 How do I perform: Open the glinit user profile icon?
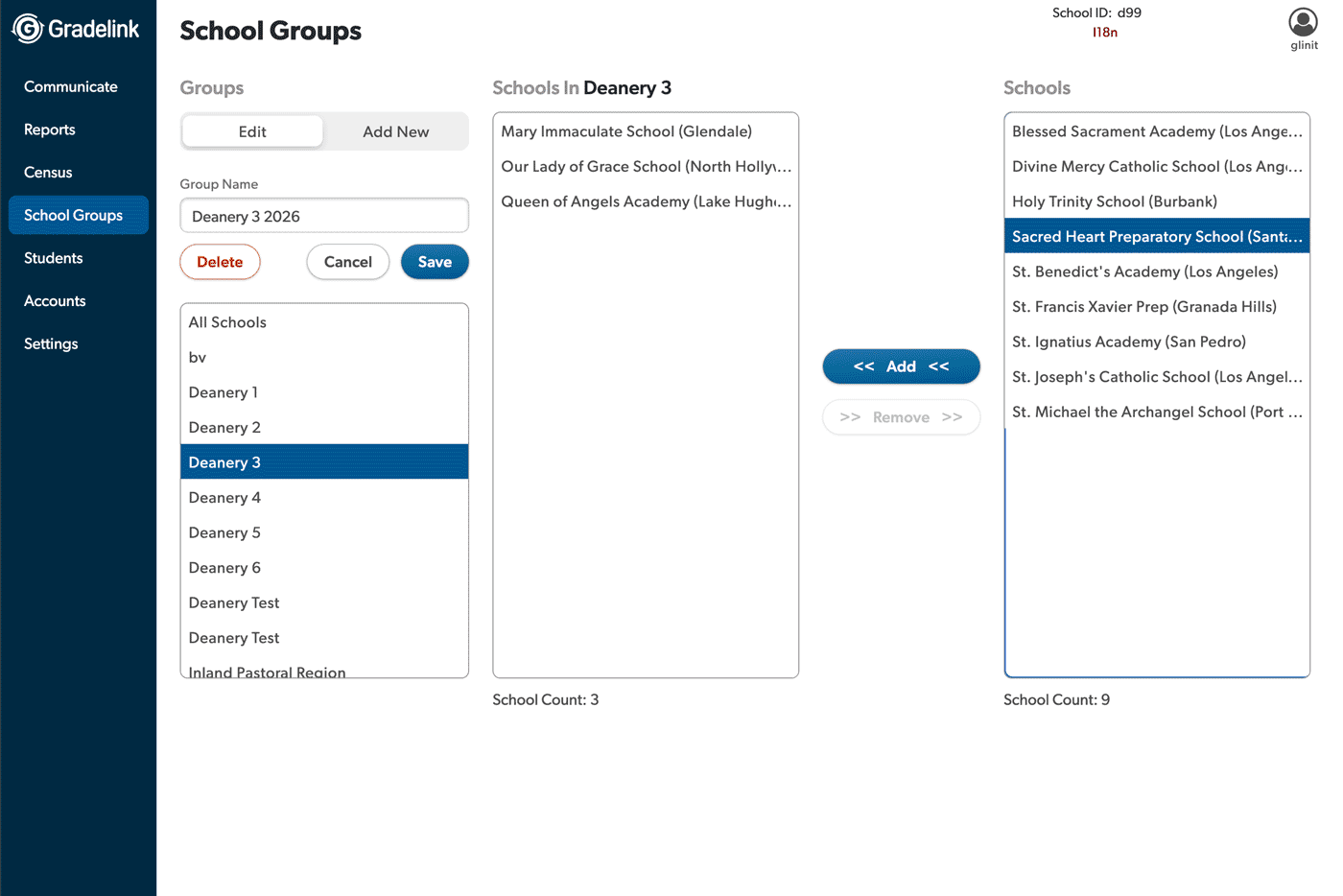(x=1303, y=22)
